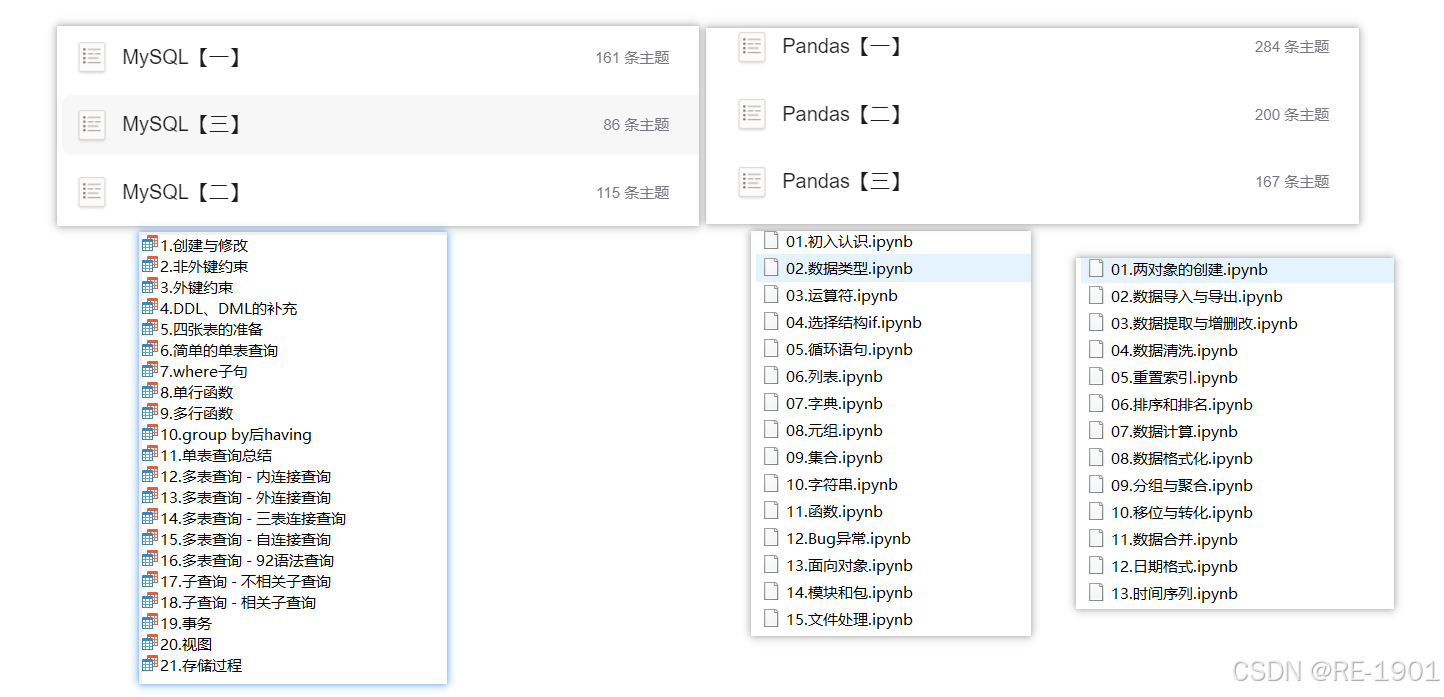
Task: Click the file icon of 12.Bug异常.ipynb
Action: click(x=770, y=538)
